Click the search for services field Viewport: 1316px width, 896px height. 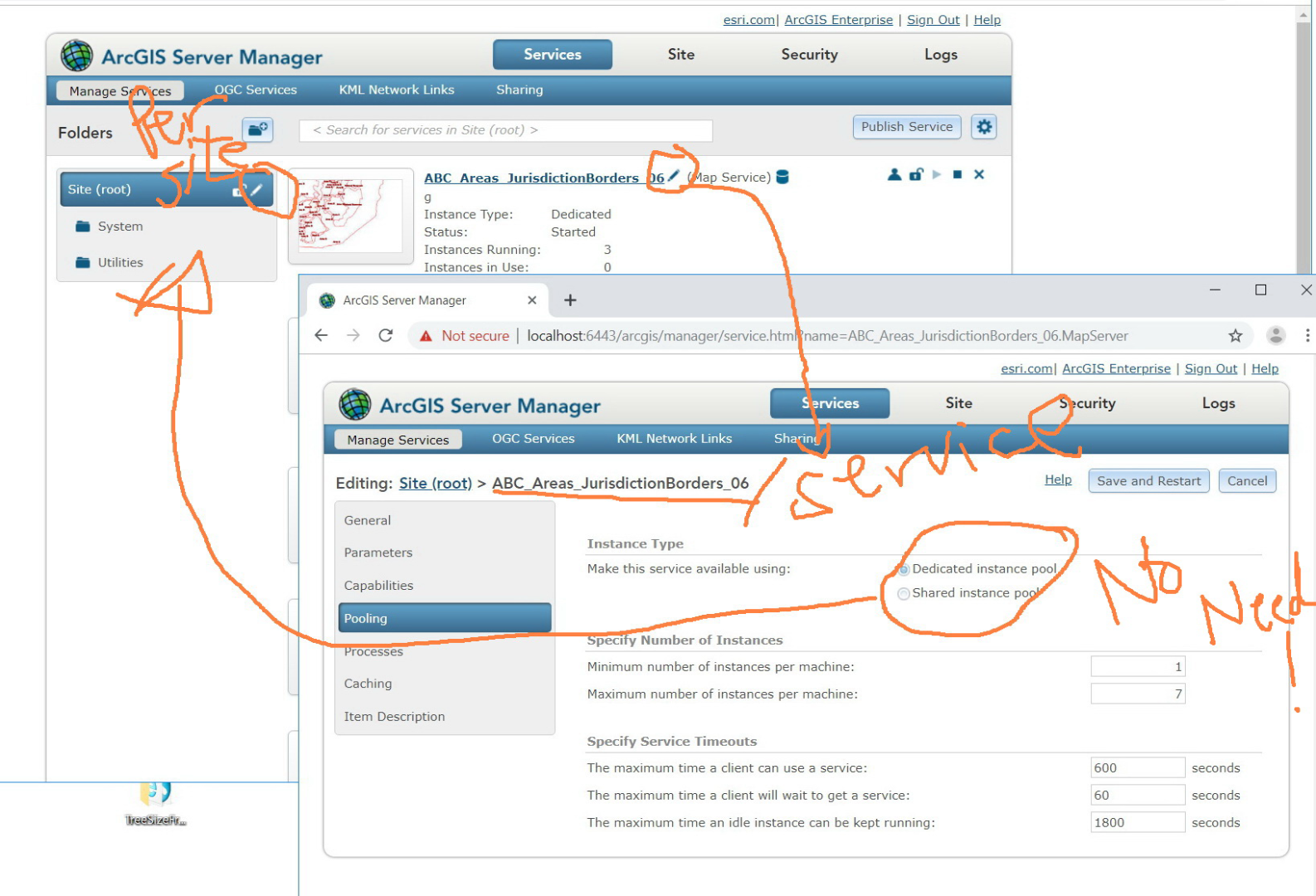point(506,130)
